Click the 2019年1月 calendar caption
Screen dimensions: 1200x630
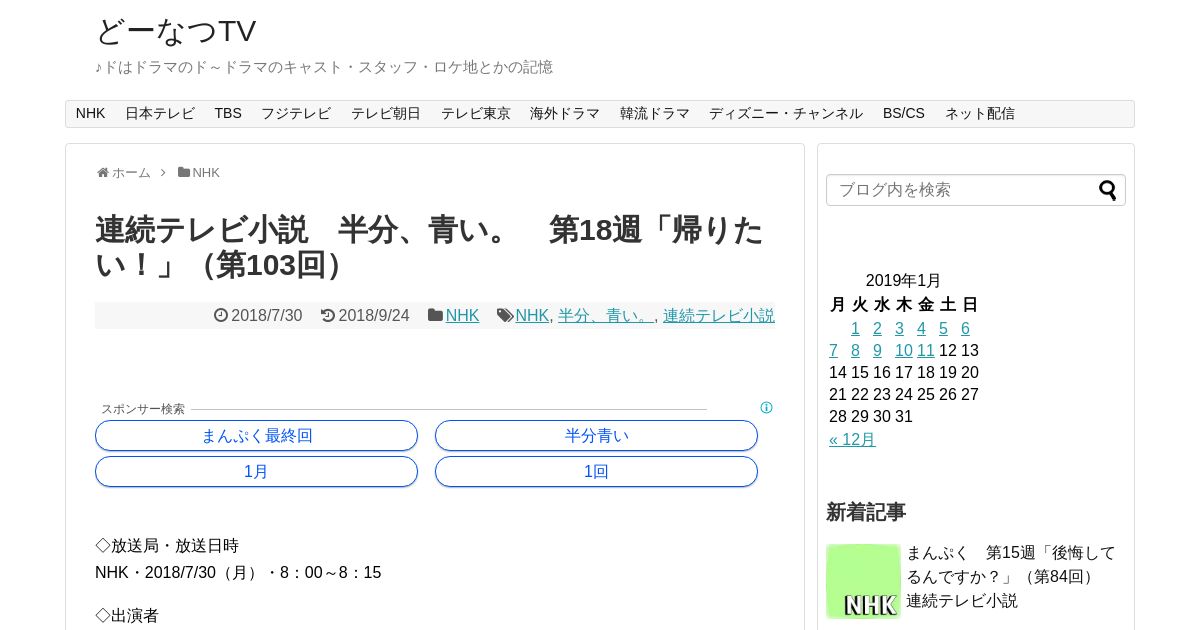tap(903, 281)
